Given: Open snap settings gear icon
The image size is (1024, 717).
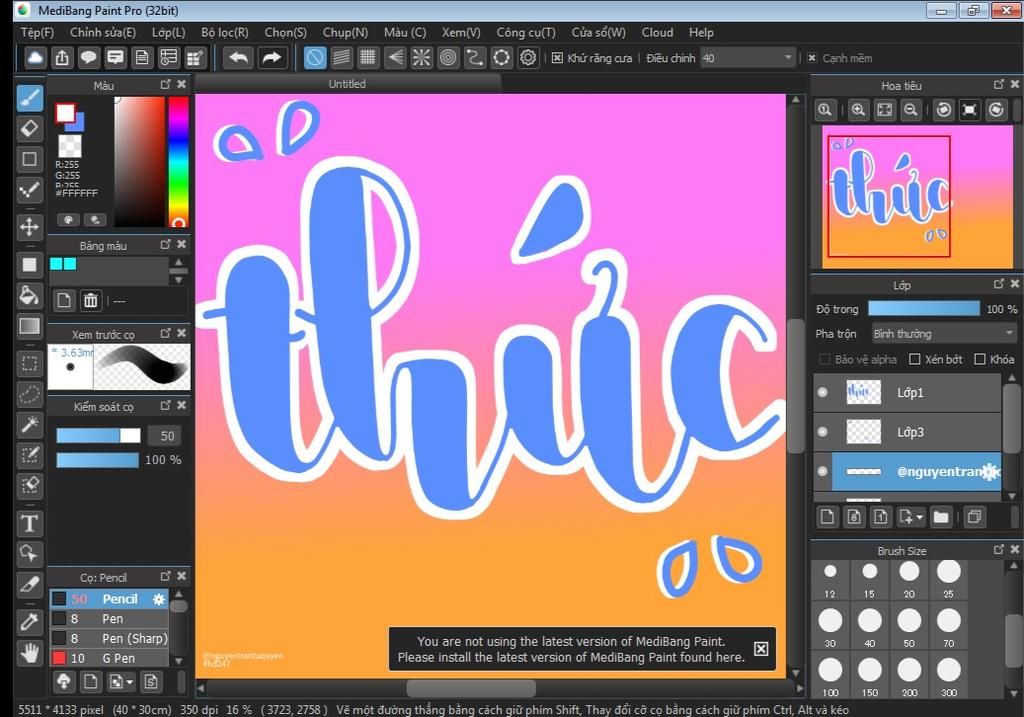Looking at the screenshot, I should click(528, 58).
